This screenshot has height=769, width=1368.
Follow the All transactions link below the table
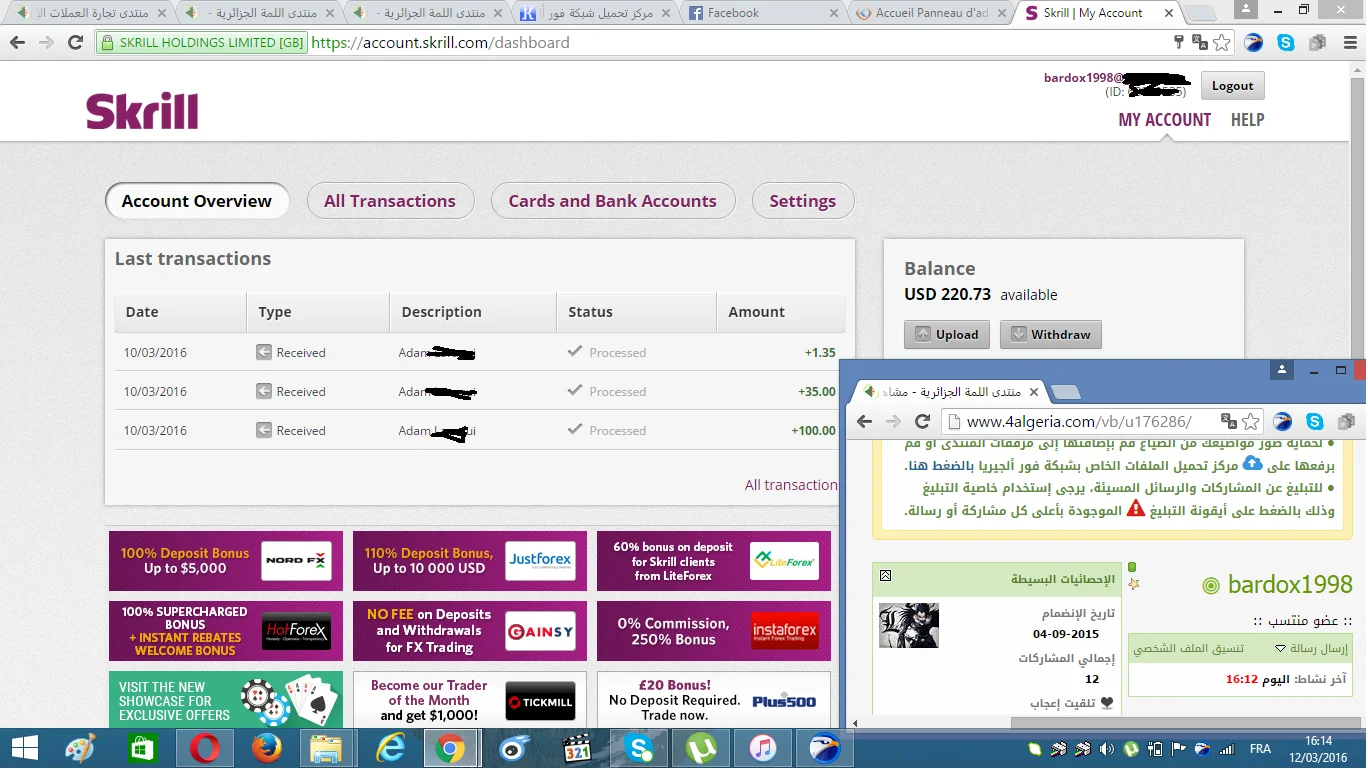click(791, 485)
